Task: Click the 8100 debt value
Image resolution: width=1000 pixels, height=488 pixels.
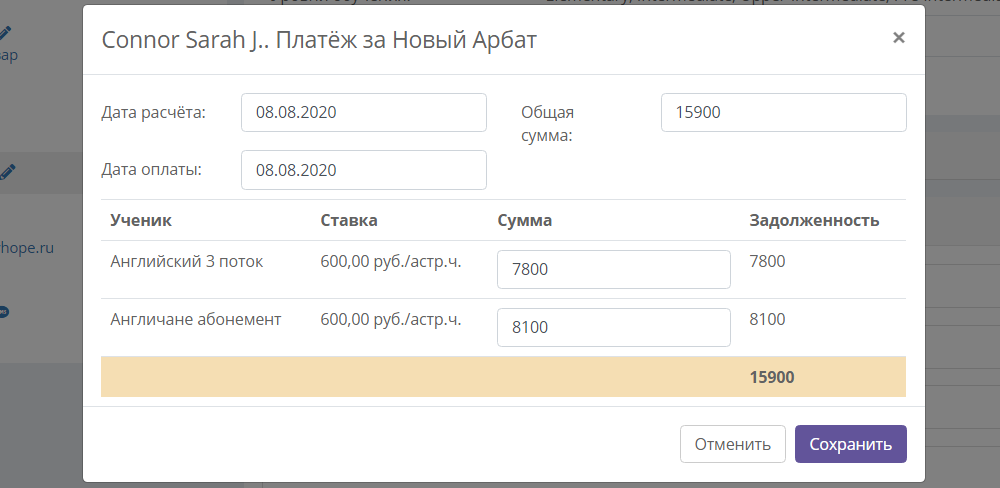Action: point(767,320)
